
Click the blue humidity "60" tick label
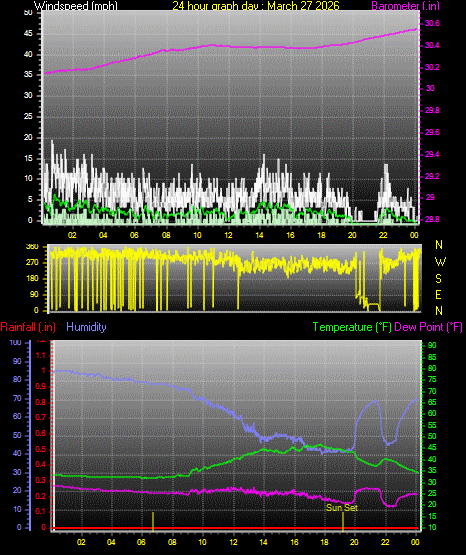(x=17, y=417)
